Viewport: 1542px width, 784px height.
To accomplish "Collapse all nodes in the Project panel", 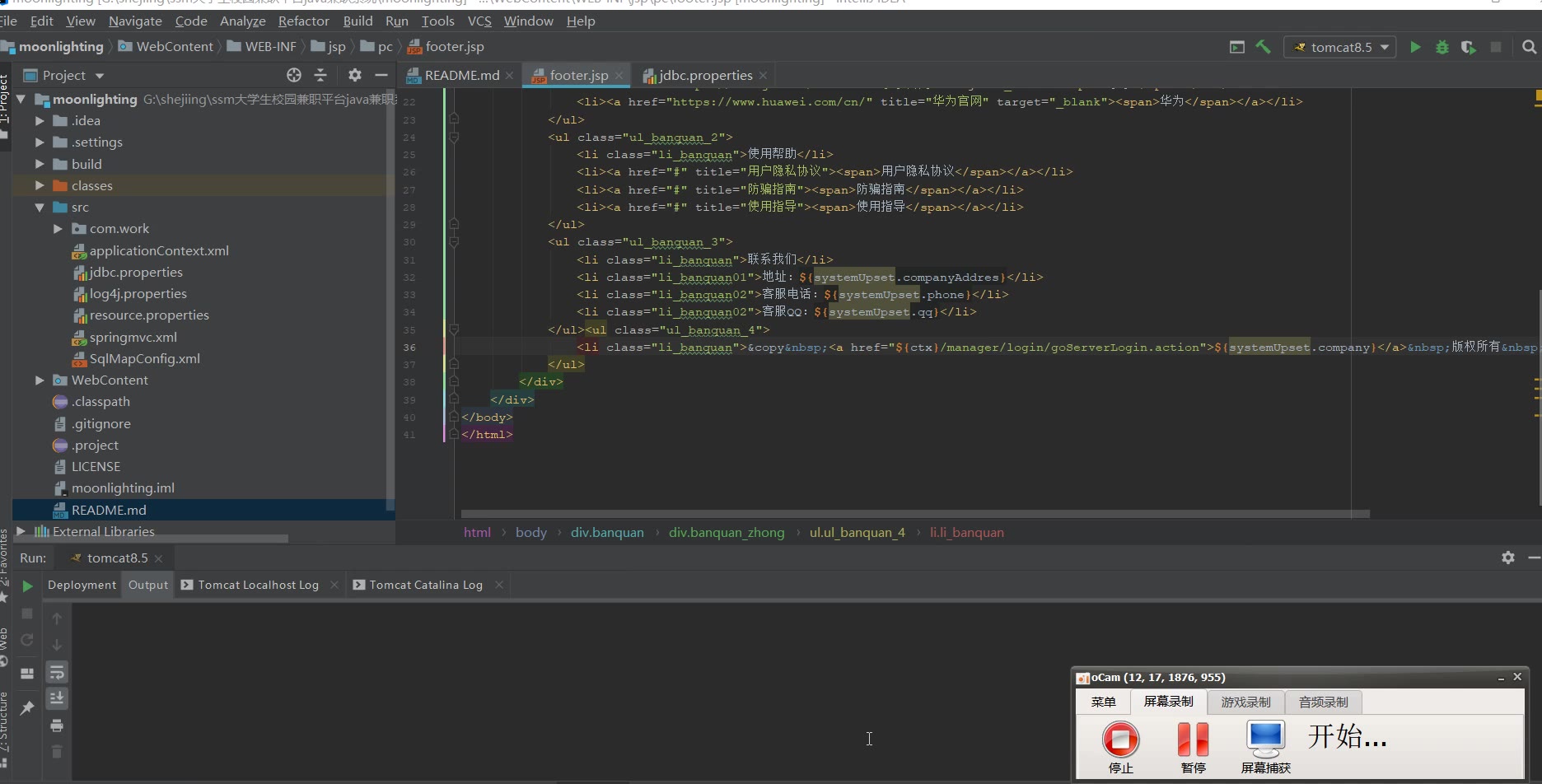I will click(320, 75).
